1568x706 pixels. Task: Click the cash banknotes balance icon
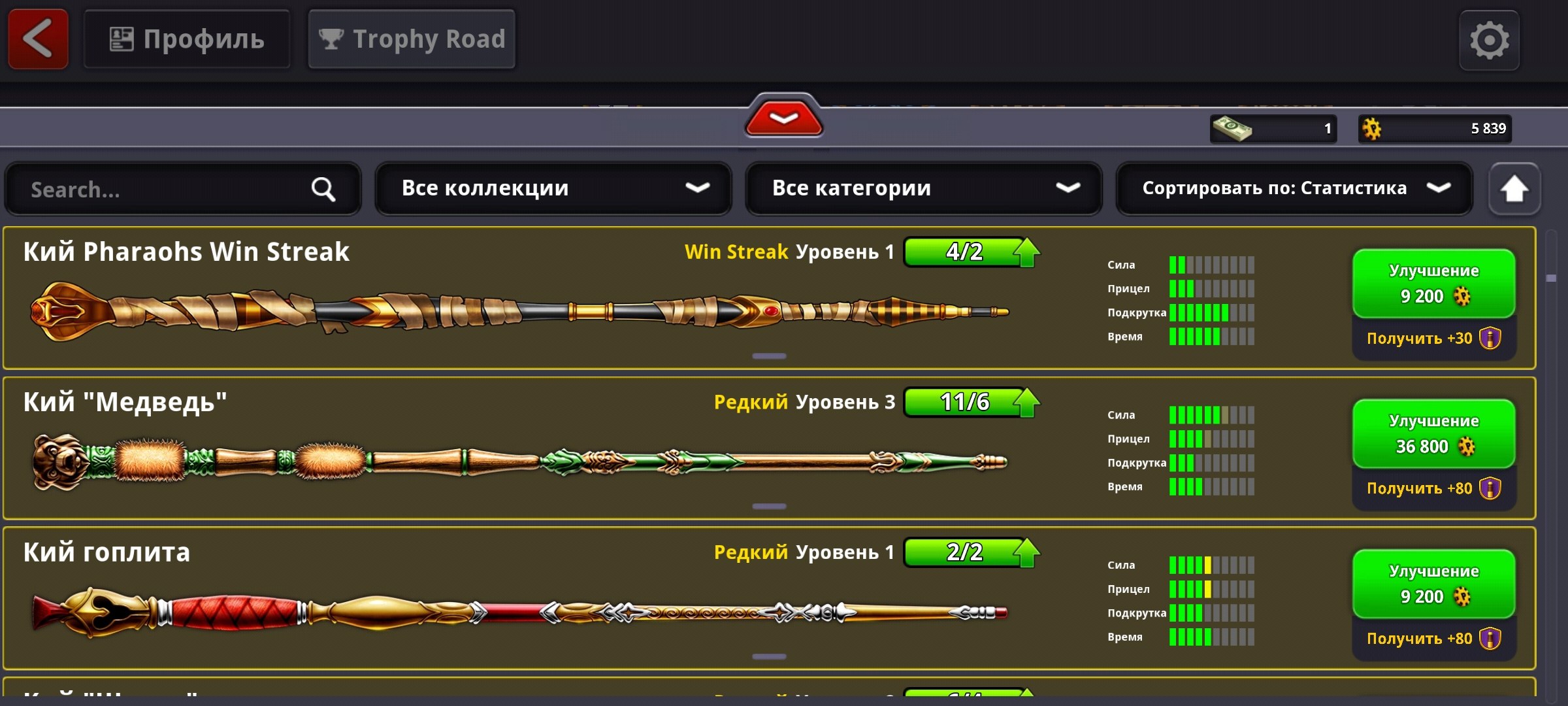coord(1232,128)
